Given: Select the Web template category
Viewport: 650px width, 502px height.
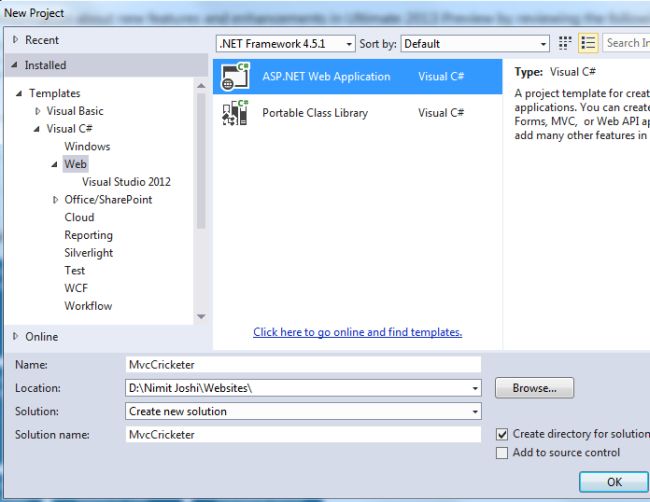Looking at the screenshot, I should tap(75, 164).
